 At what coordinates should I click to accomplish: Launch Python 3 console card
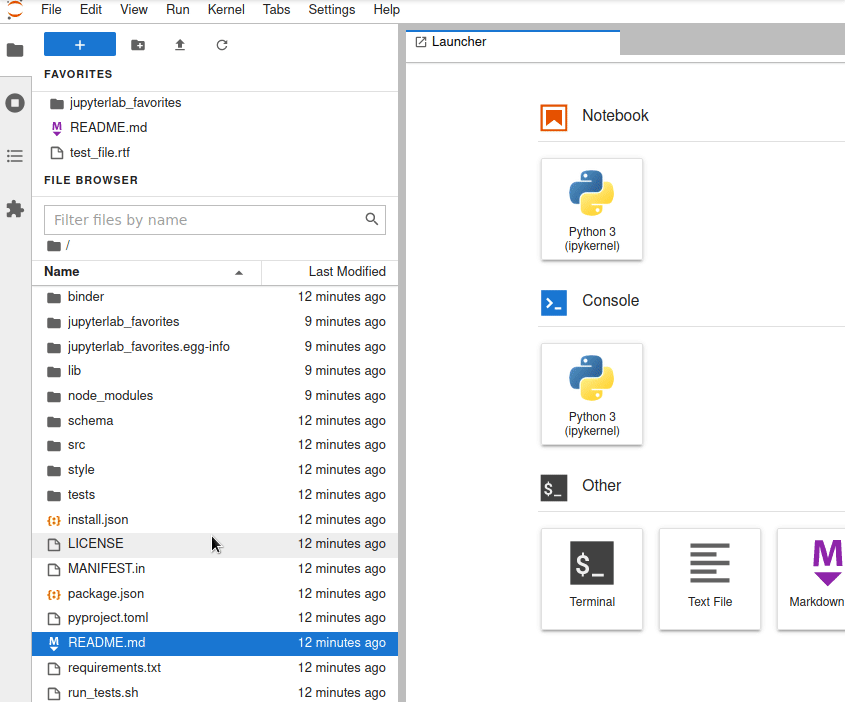click(592, 394)
